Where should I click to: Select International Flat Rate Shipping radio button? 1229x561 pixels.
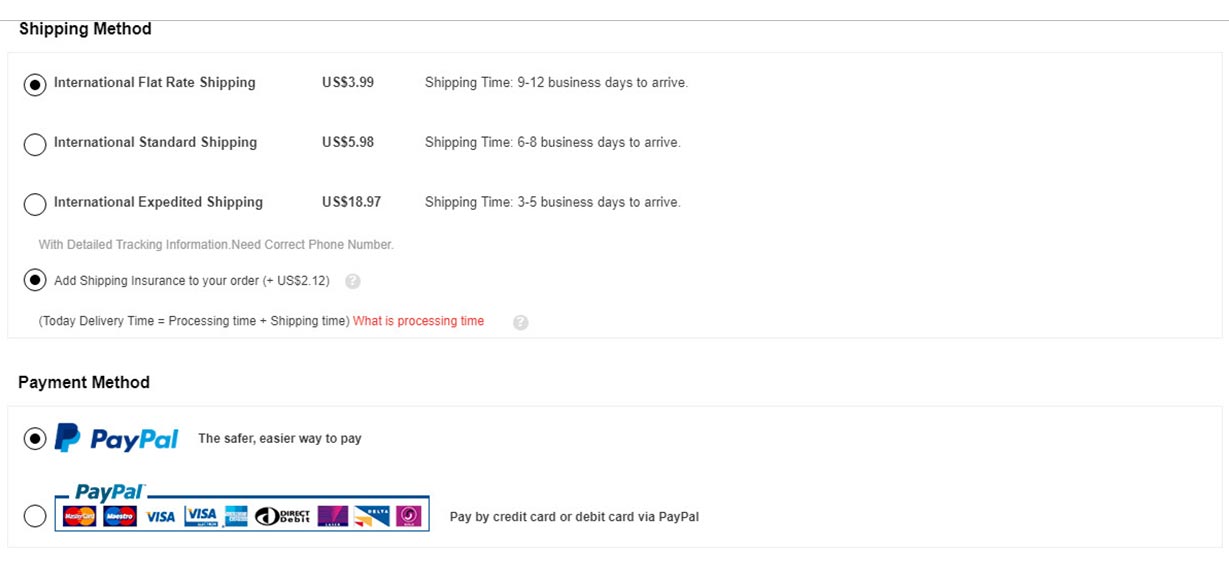click(35, 85)
